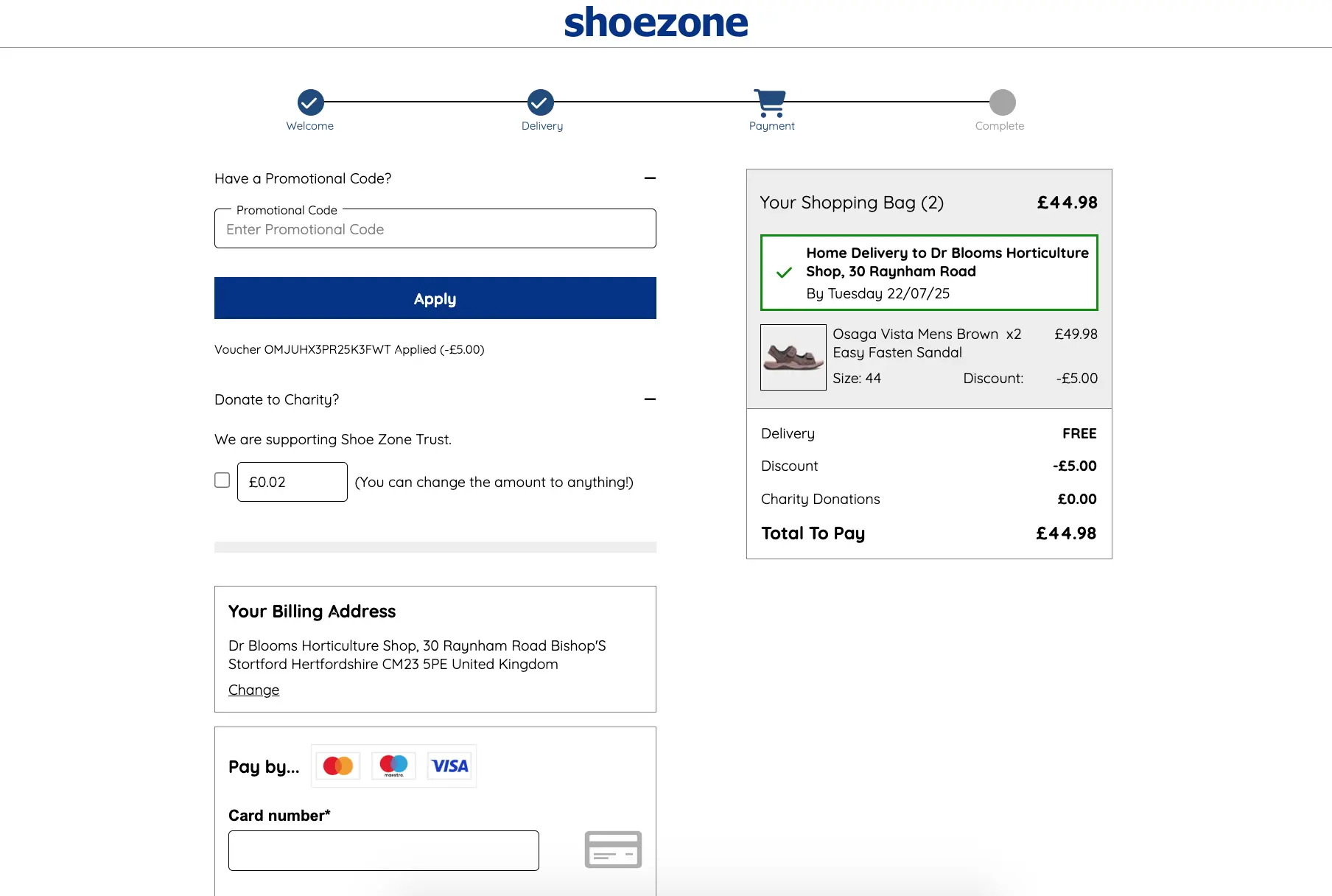Click the Change billing address link

coord(253,690)
